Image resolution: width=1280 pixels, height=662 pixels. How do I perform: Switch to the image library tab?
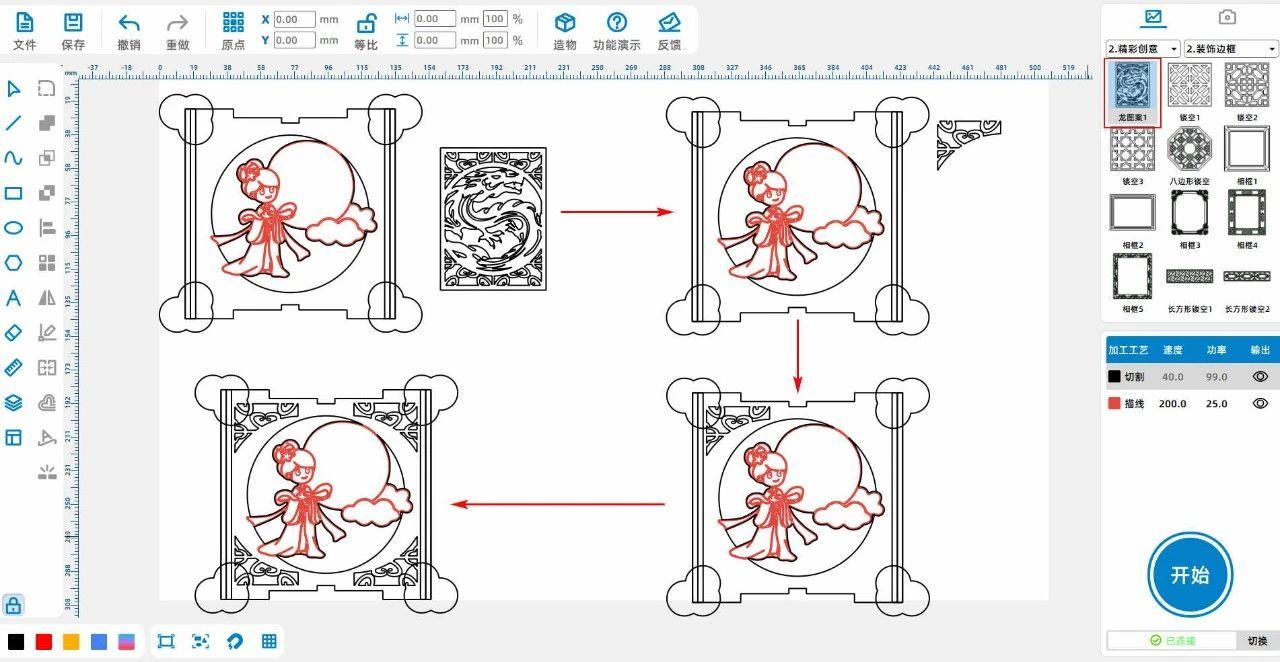(x=1153, y=17)
